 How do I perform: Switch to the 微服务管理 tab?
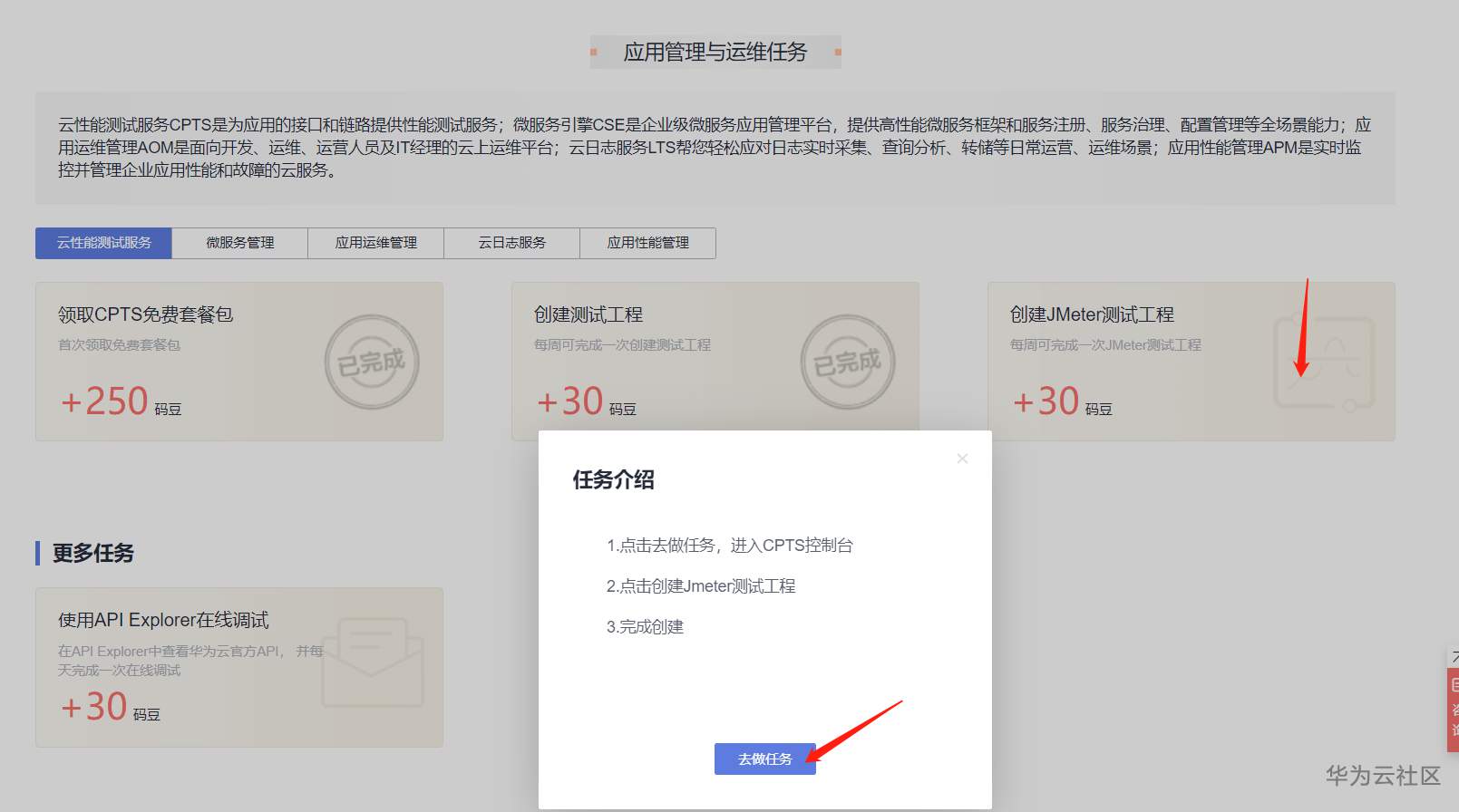pyautogui.click(x=239, y=243)
